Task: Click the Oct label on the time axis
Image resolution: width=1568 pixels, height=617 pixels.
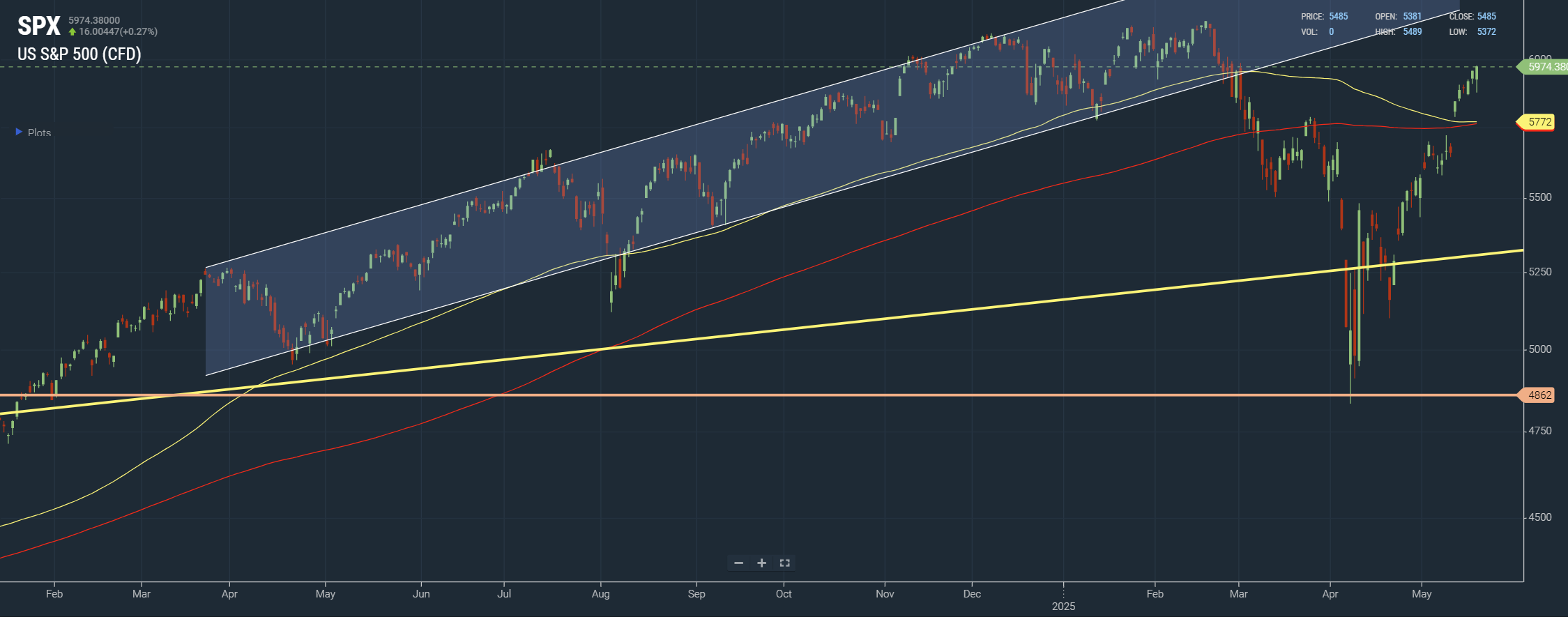Action: click(784, 594)
